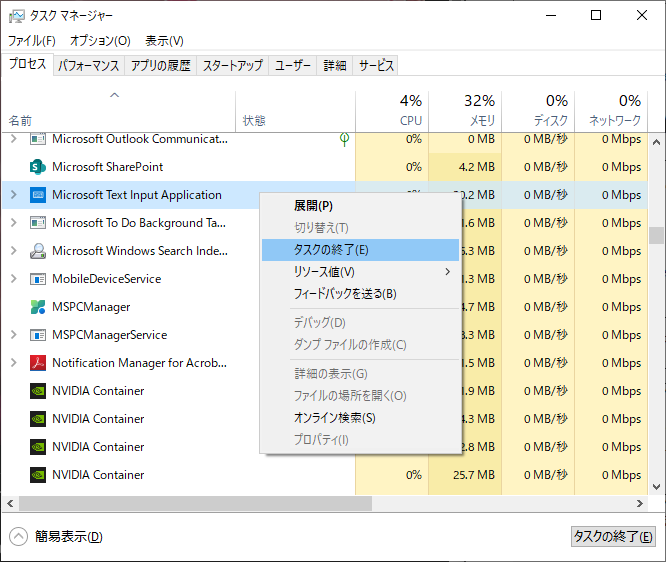
Task: Sort by the 名前 column header
Action: [x=119, y=111]
